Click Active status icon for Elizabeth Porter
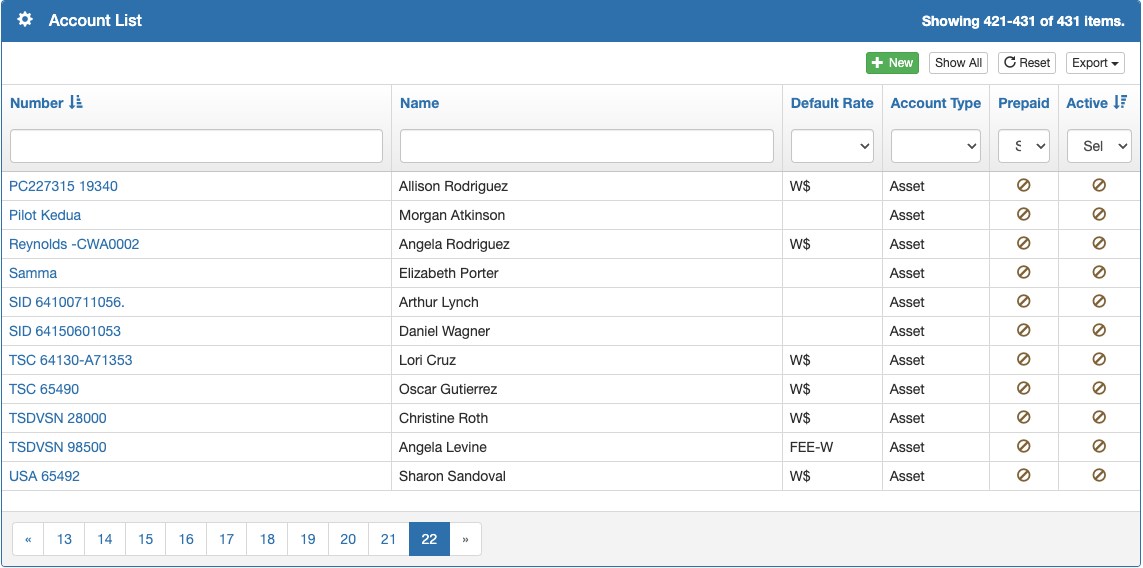This screenshot has width=1143, height=568. pyautogui.click(x=1099, y=272)
